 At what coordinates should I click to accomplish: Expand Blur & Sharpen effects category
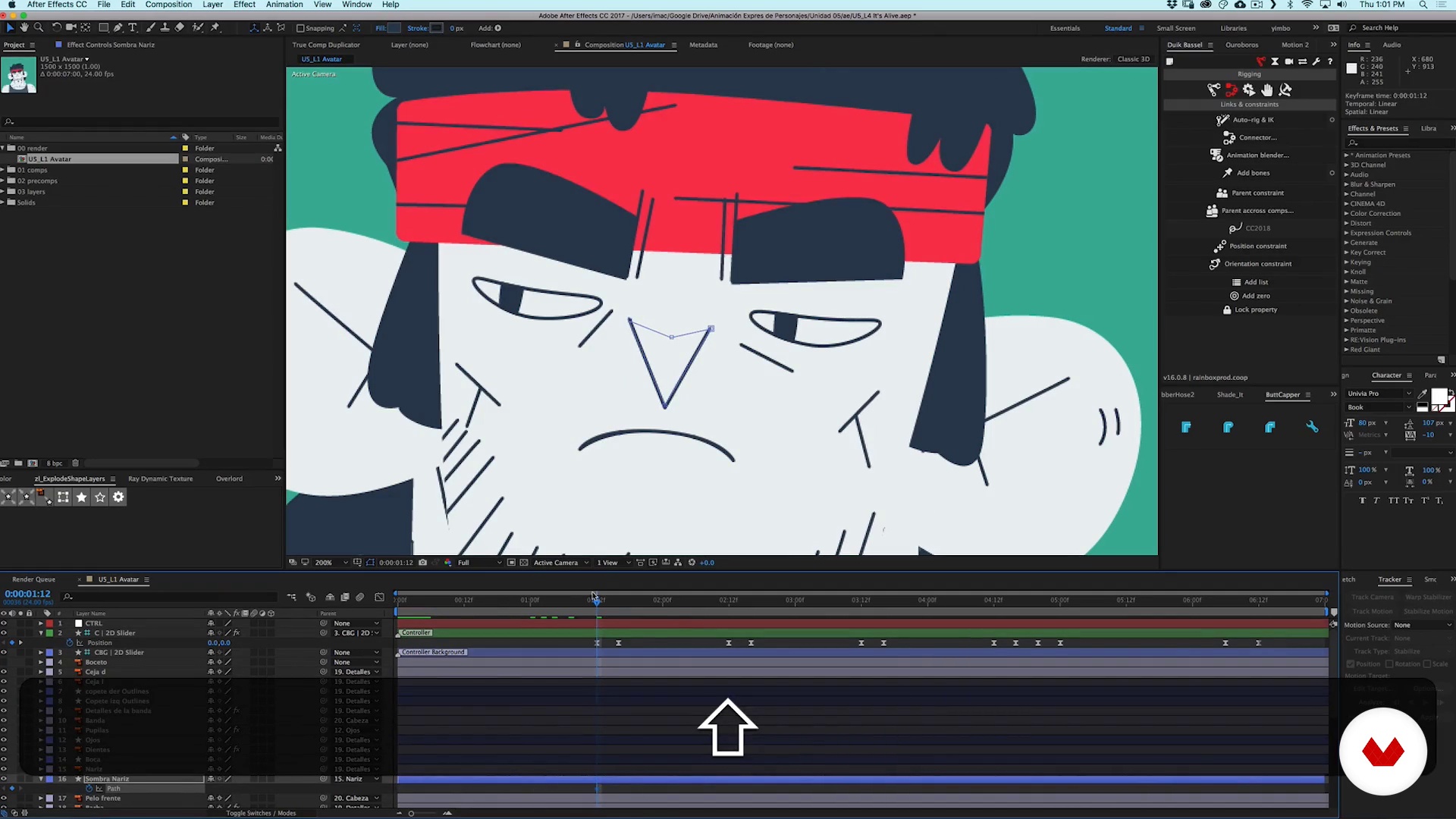1347,184
